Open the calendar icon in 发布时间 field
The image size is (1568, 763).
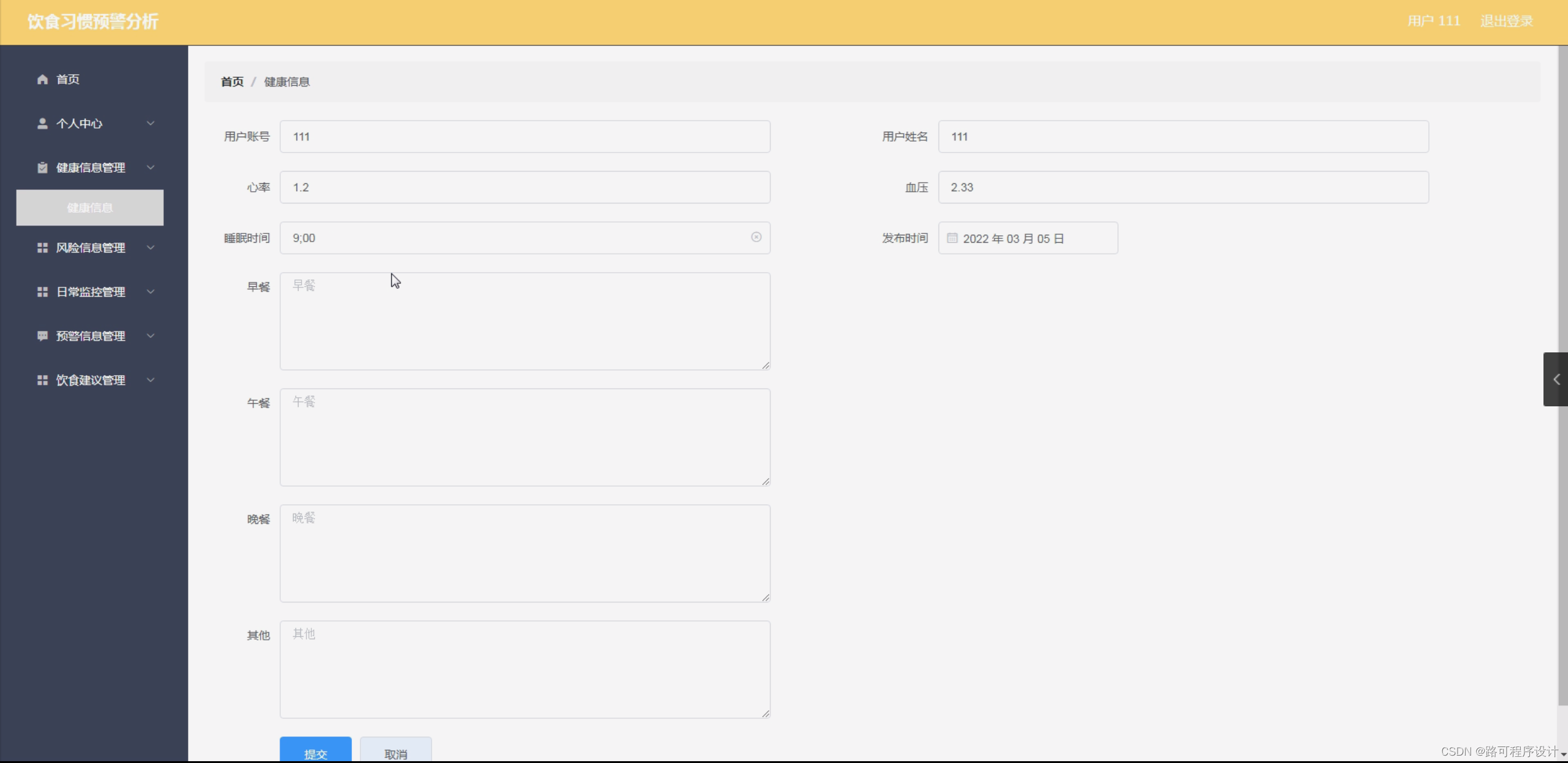click(x=951, y=238)
